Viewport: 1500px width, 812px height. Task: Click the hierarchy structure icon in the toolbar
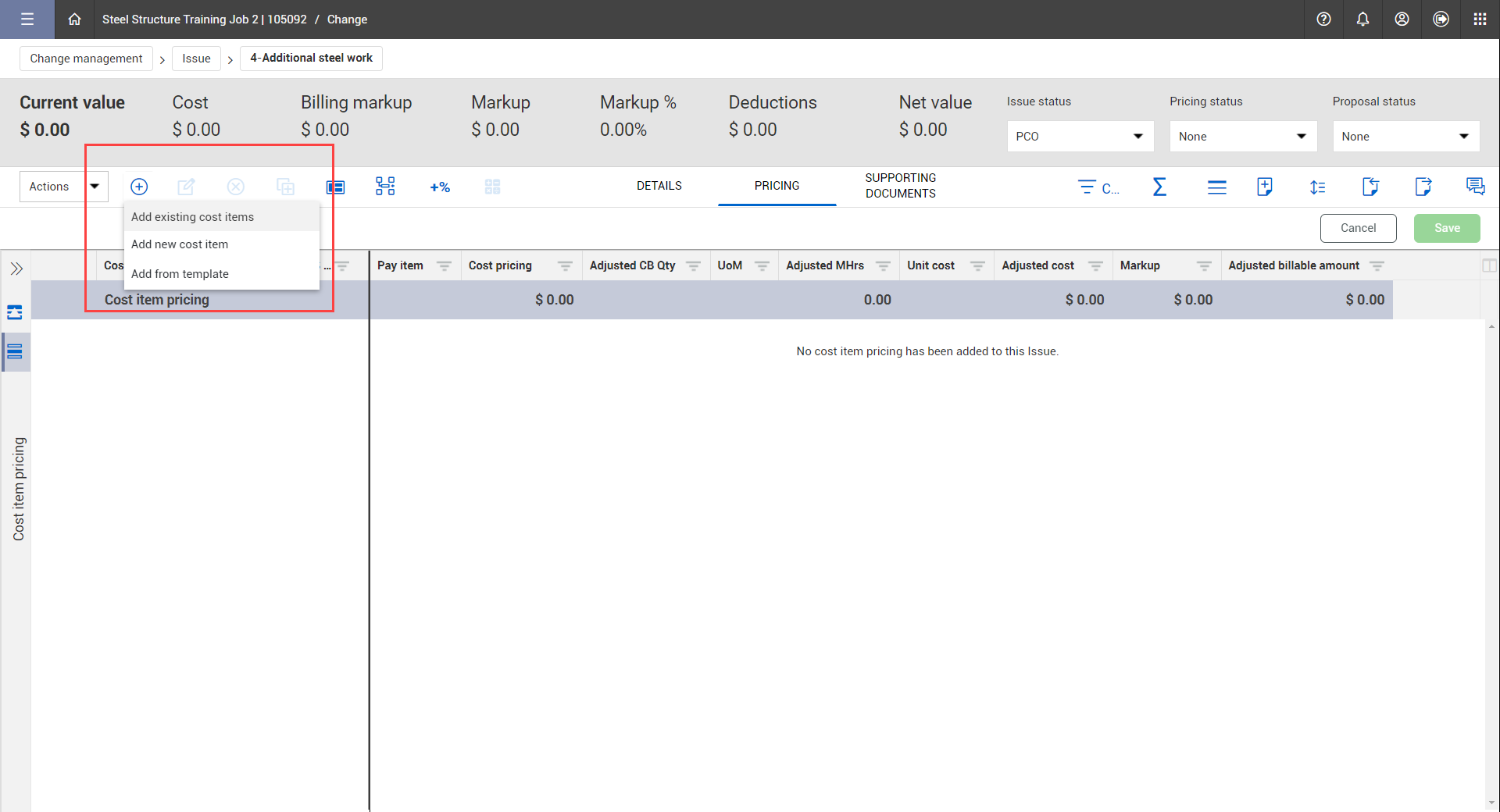385,187
